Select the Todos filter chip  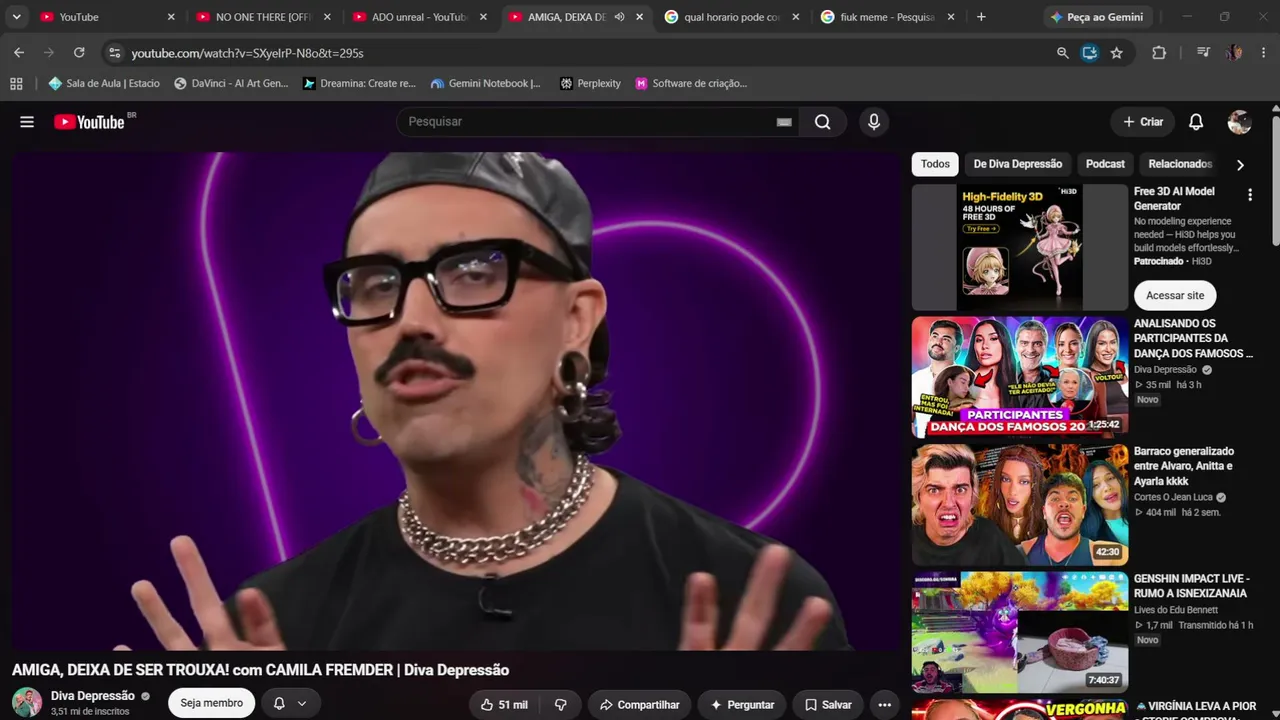935,164
